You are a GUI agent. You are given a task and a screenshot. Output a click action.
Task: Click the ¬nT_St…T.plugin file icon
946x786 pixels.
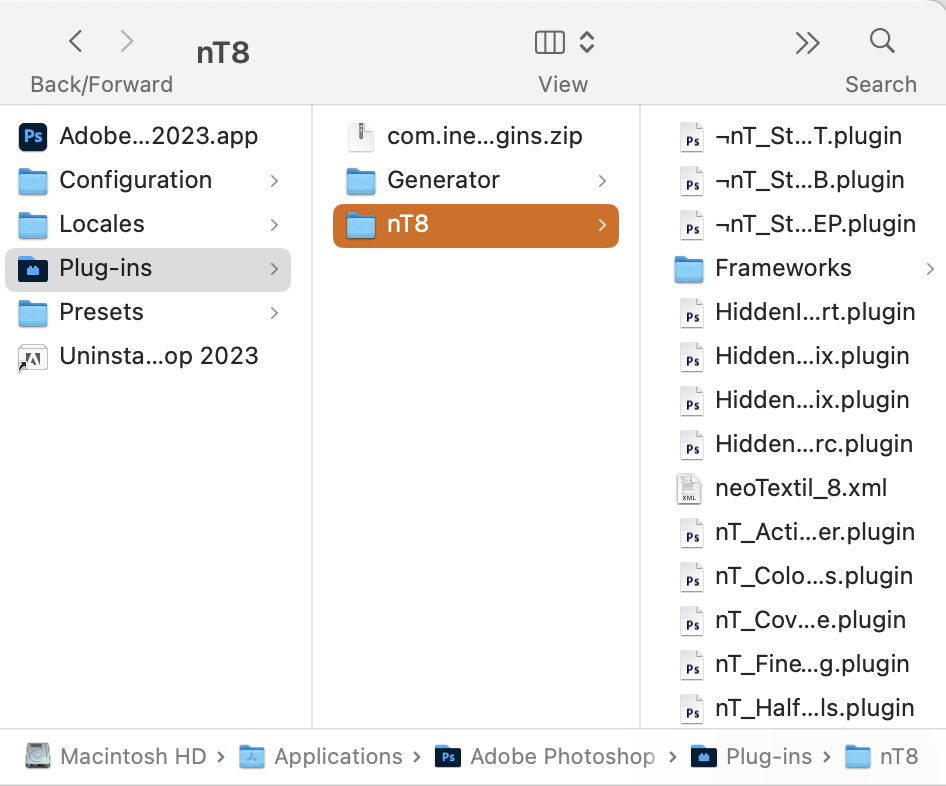tap(691, 136)
